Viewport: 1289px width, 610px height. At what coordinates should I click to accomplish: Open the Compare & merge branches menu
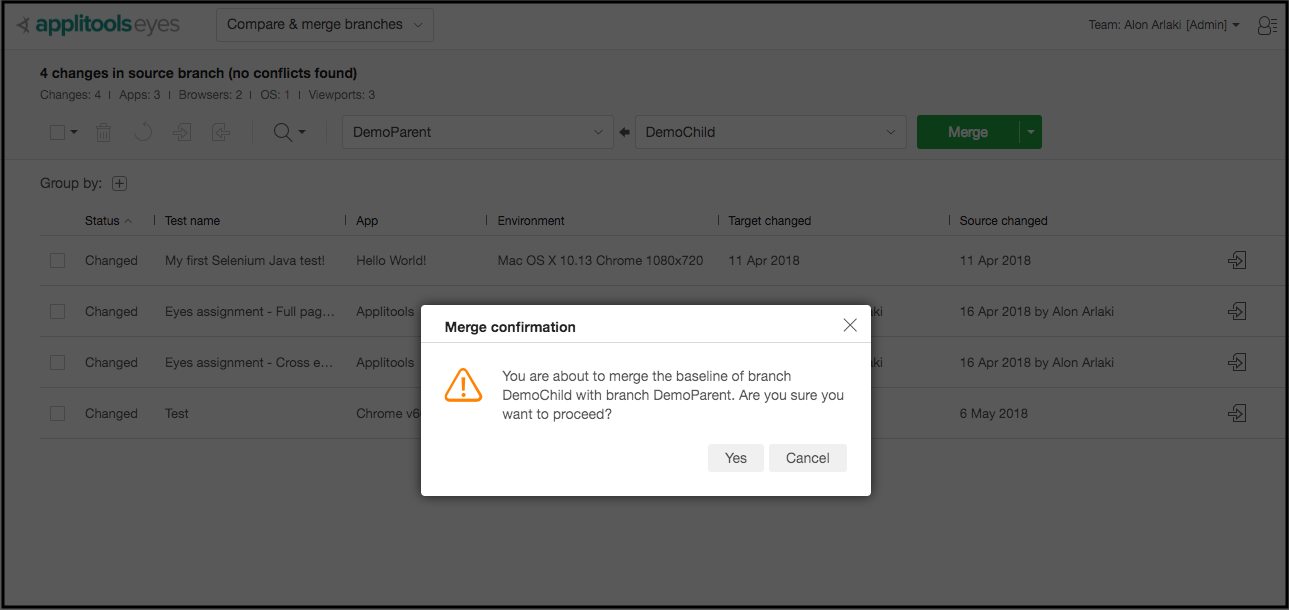pos(324,25)
